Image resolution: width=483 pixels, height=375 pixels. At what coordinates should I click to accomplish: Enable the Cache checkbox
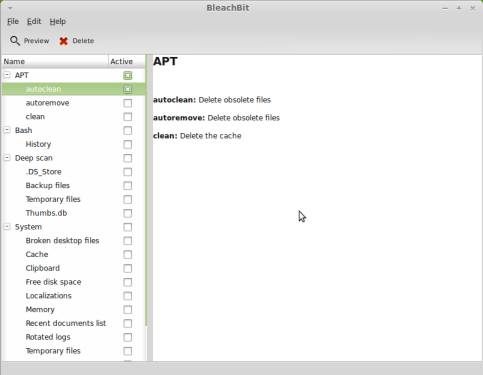point(127,254)
